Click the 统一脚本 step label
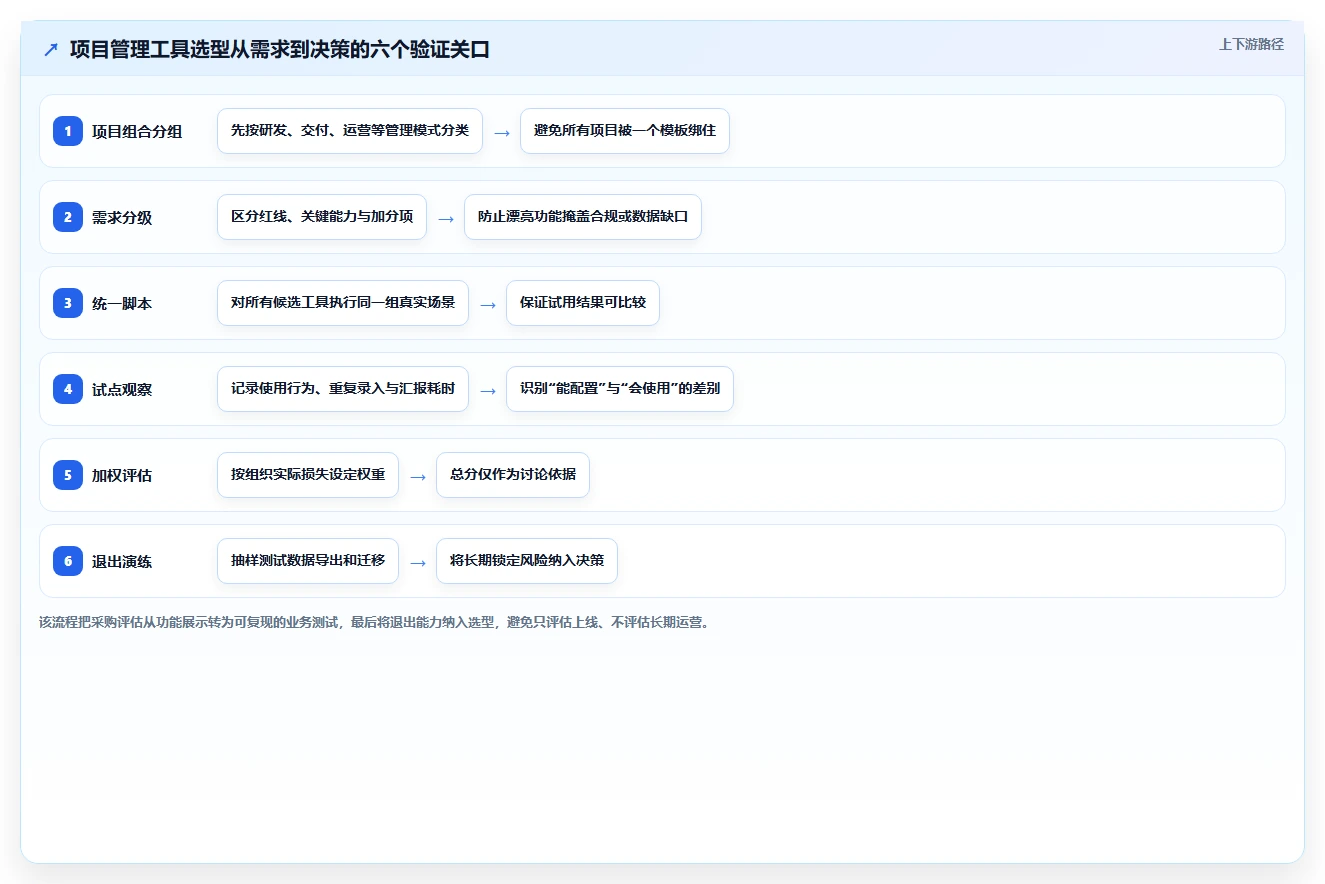The width and height of the screenshot is (1325, 884). 122,303
